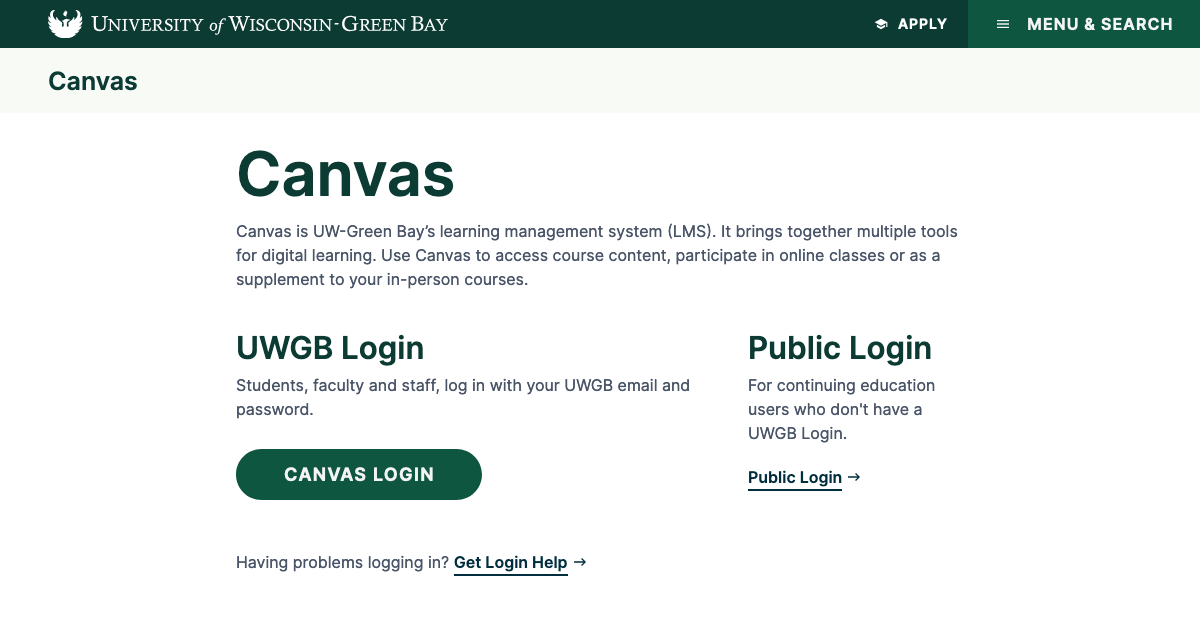Click the Public Login section heading

839,348
